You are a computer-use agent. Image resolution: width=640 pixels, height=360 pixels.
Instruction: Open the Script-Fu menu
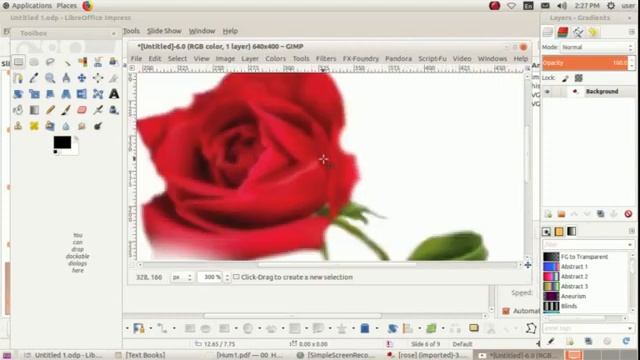432,59
